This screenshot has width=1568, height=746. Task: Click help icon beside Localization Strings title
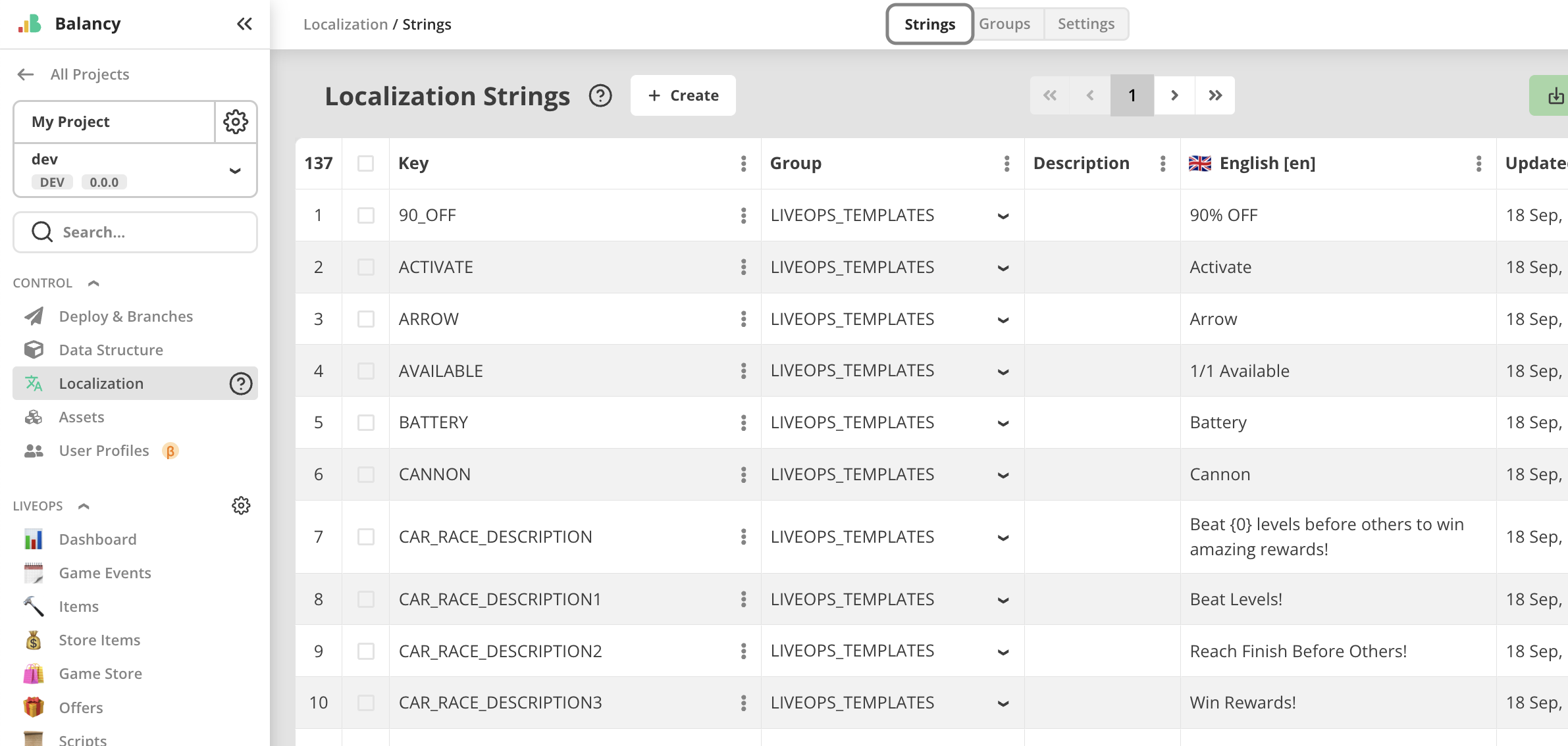click(x=600, y=96)
